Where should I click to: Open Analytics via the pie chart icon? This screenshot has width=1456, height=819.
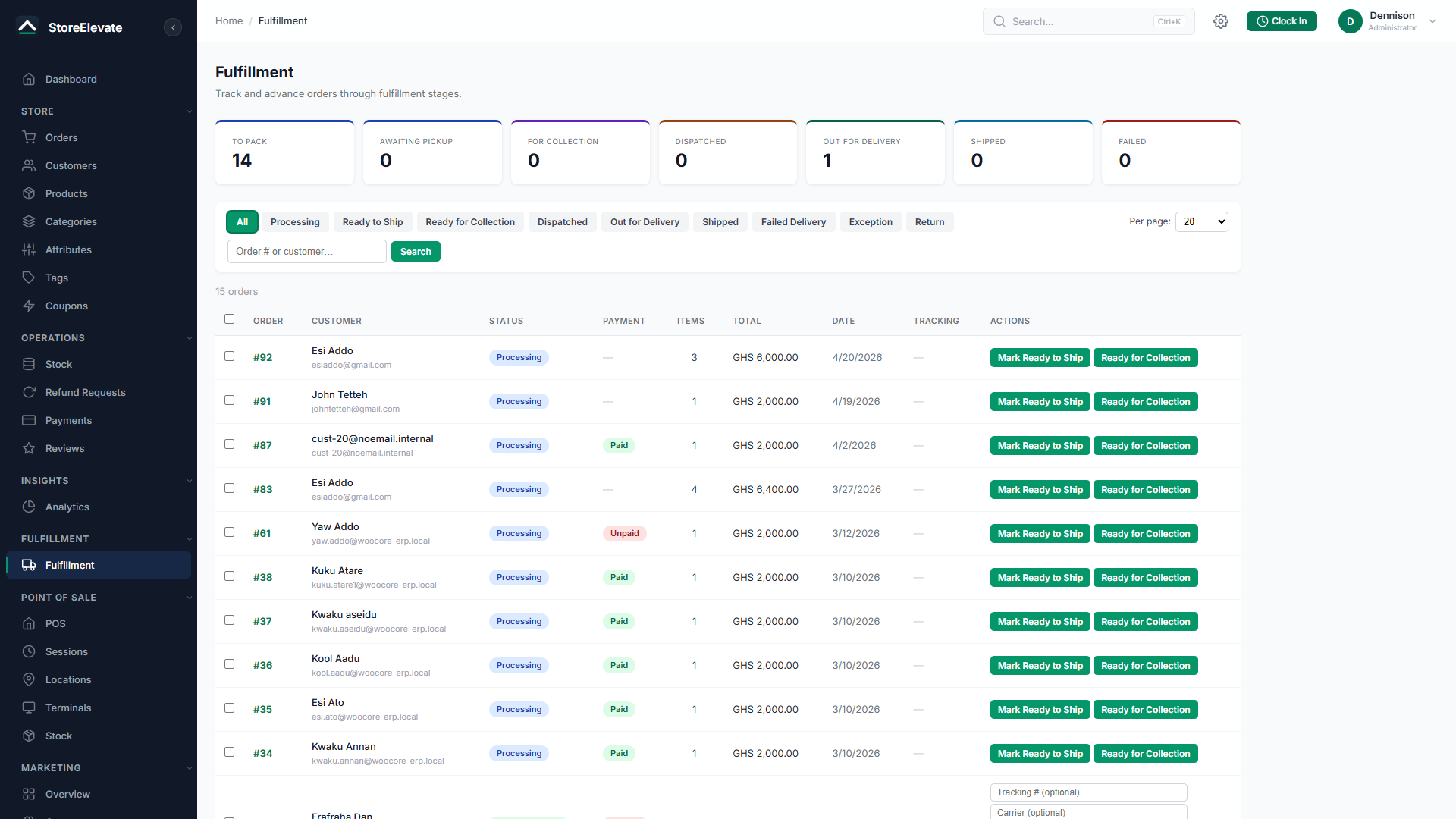pos(29,507)
